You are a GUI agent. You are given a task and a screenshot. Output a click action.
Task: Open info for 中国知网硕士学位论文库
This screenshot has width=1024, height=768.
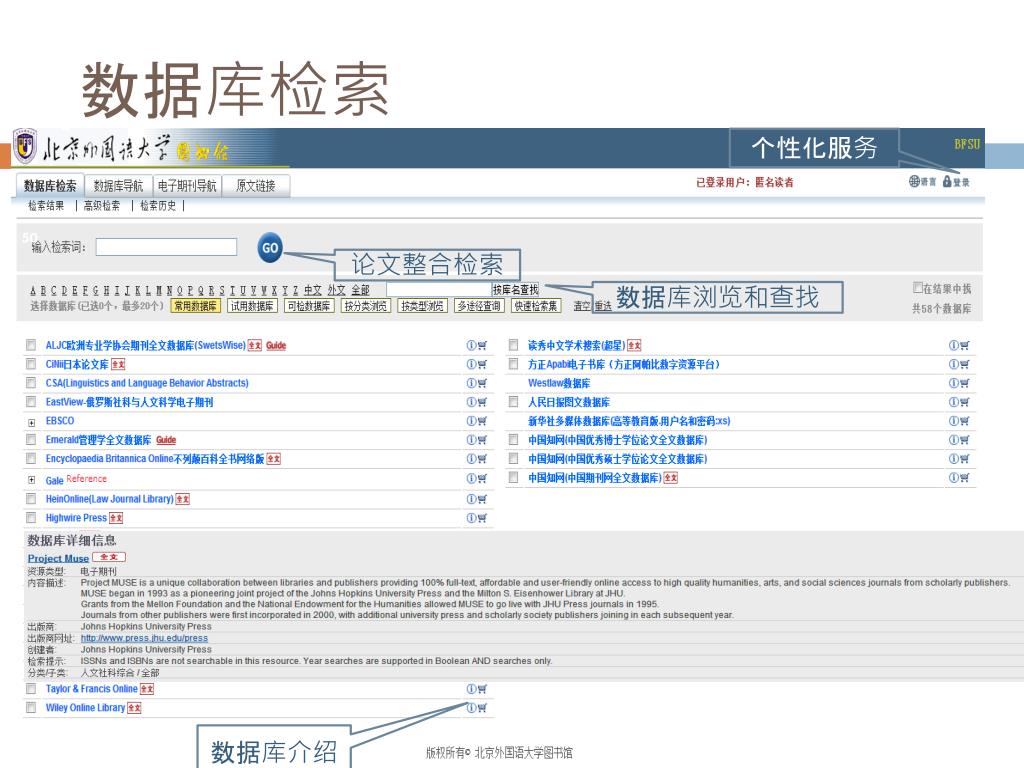point(953,459)
